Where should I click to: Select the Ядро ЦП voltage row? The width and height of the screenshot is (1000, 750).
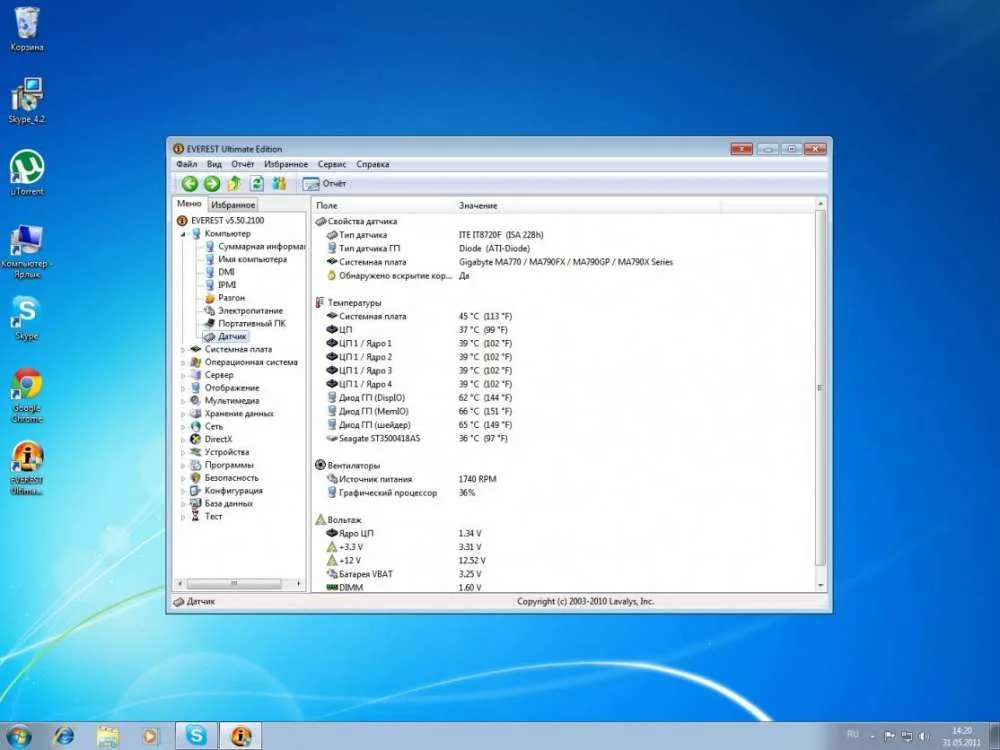pyautogui.click(x=564, y=533)
